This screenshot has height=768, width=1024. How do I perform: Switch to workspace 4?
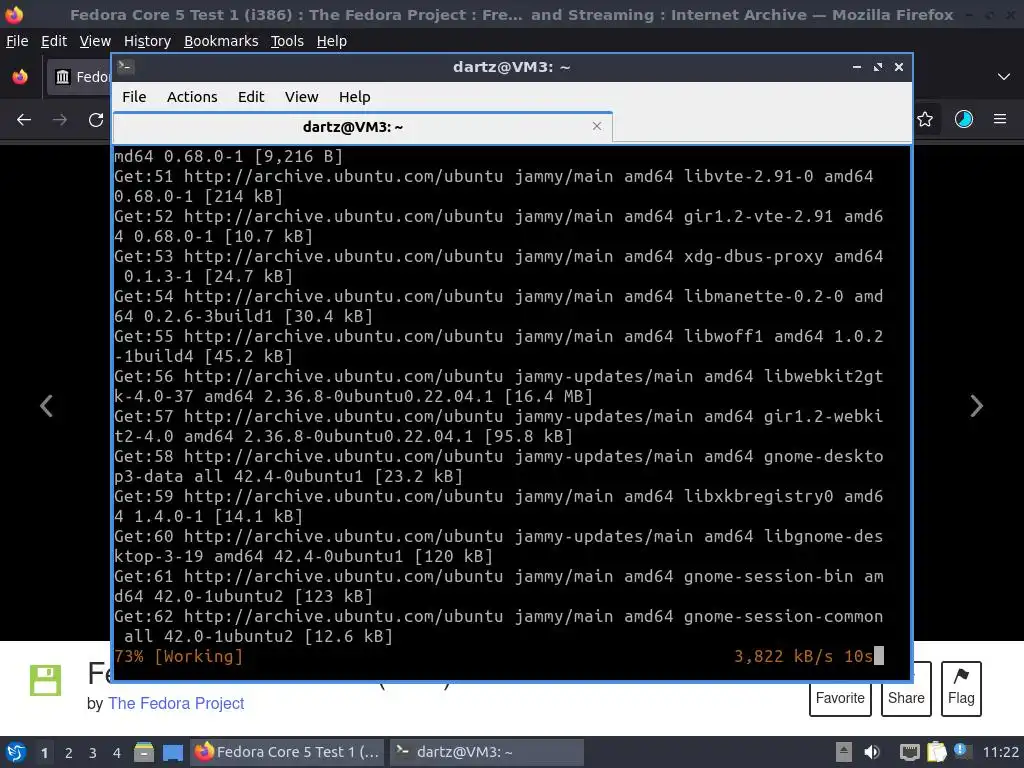(x=117, y=753)
